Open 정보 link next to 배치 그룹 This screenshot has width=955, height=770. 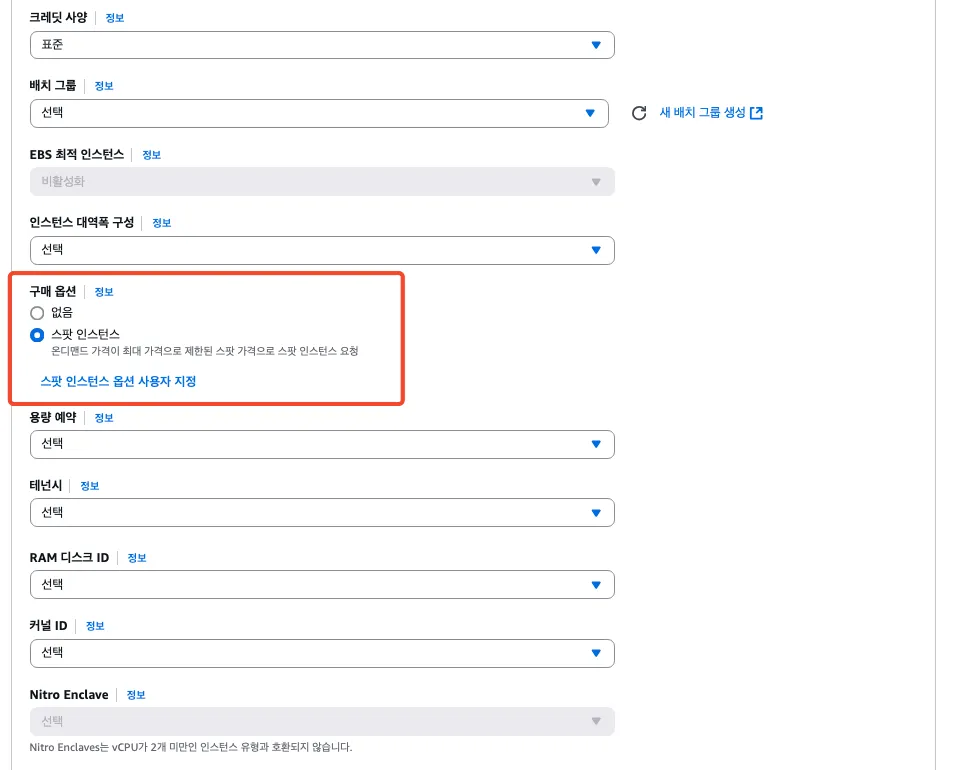[104, 86]
